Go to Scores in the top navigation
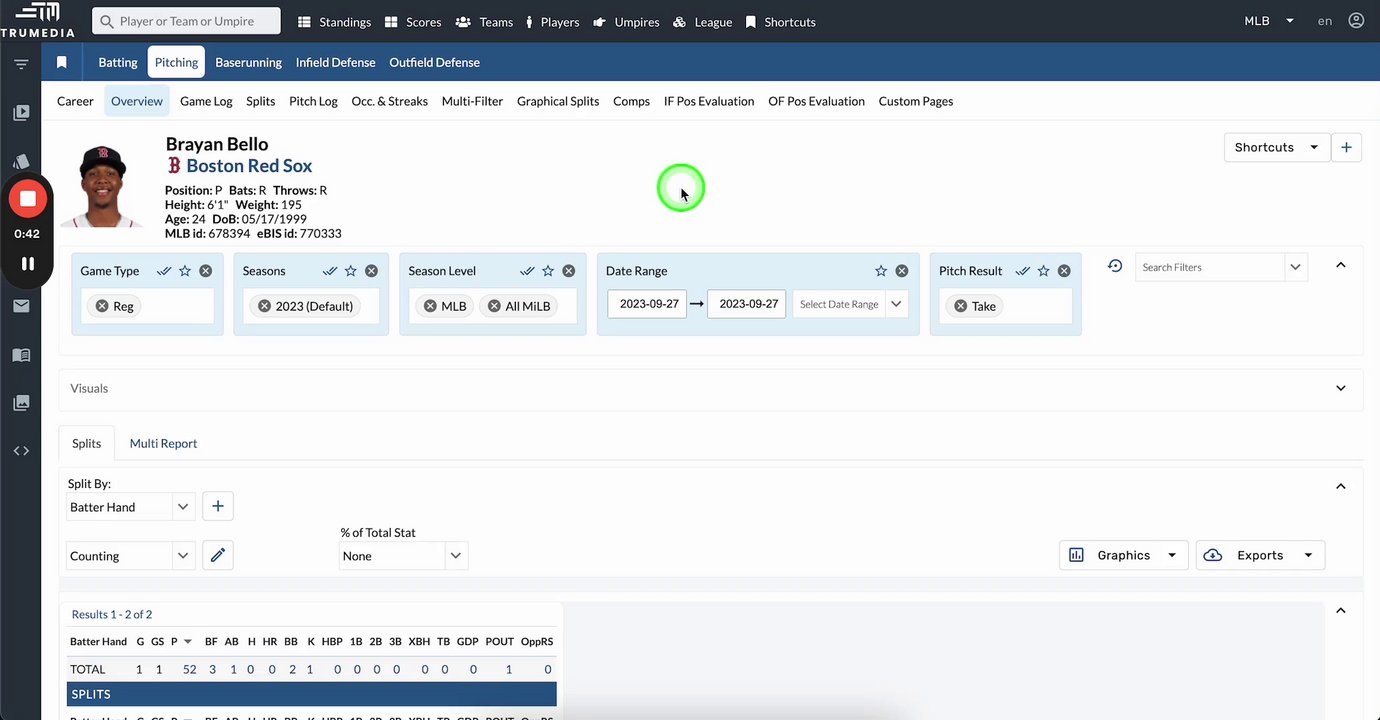The height and width of the screenshot is (720, 1380). coord(414,21)
